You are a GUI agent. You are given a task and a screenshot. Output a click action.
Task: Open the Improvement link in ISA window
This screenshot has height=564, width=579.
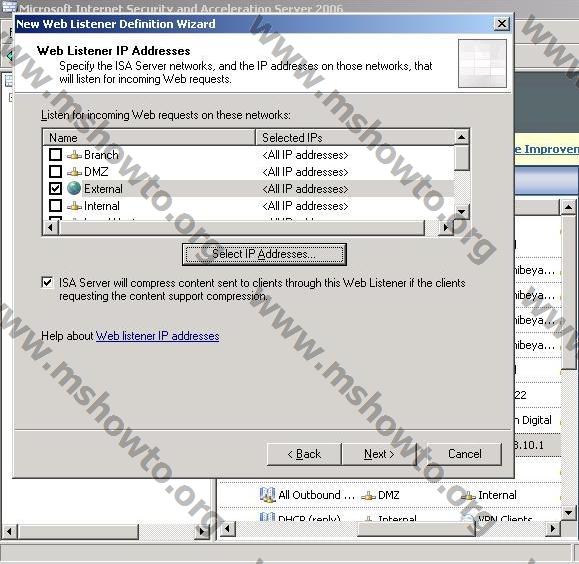[546, 149]
